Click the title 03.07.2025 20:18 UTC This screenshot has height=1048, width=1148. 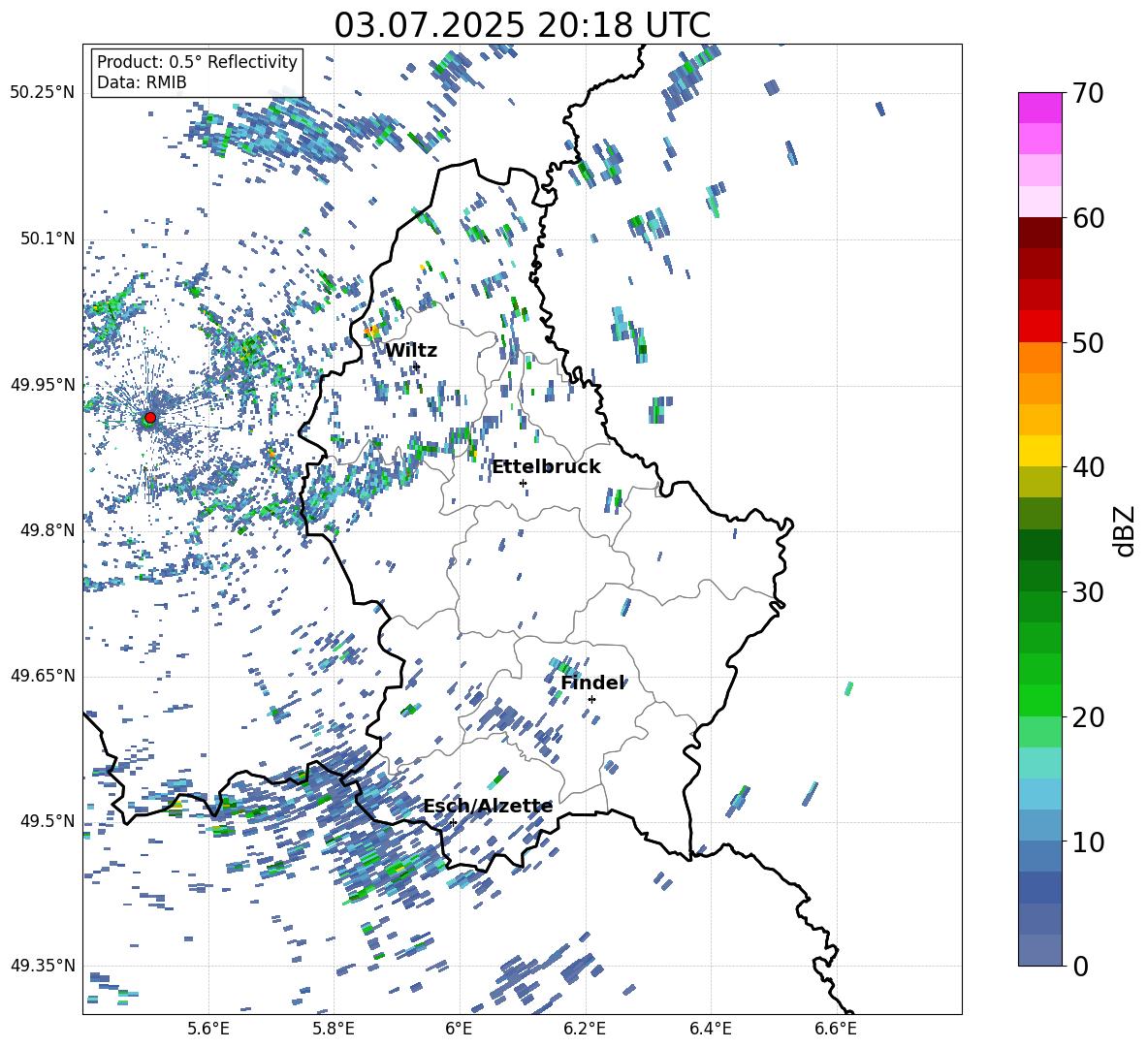(522, 25)
